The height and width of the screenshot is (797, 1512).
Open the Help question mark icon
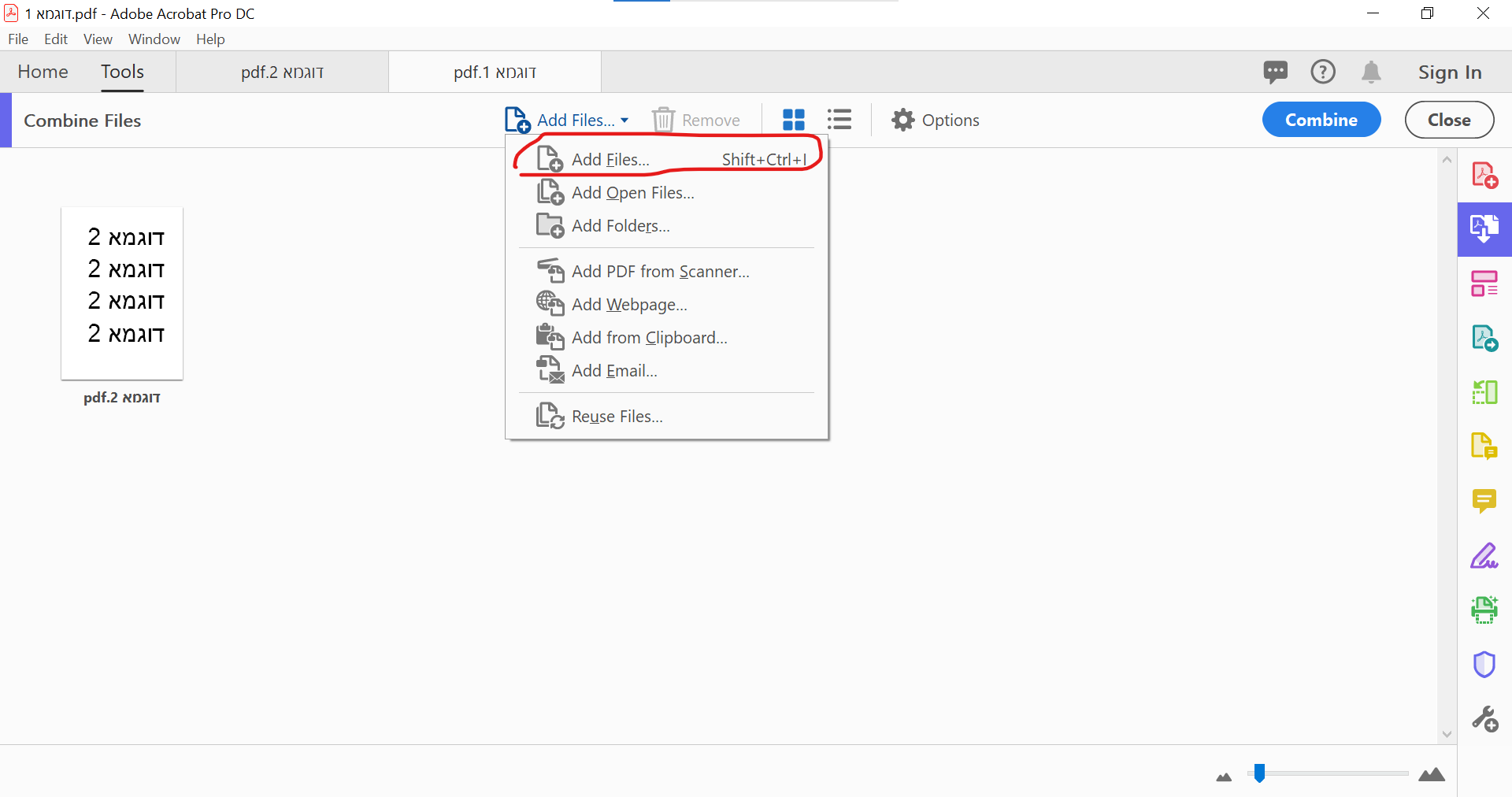(x=1323, y=72)
